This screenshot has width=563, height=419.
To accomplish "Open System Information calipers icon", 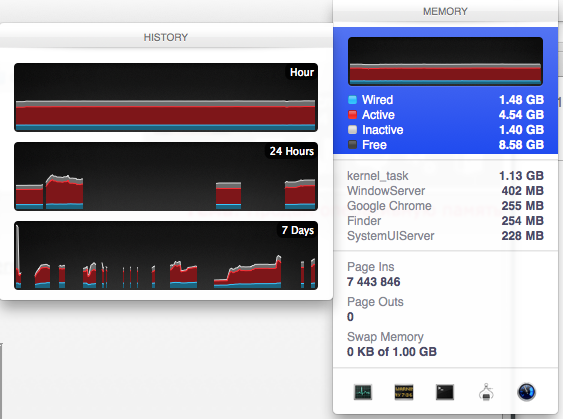I will 486,392.
